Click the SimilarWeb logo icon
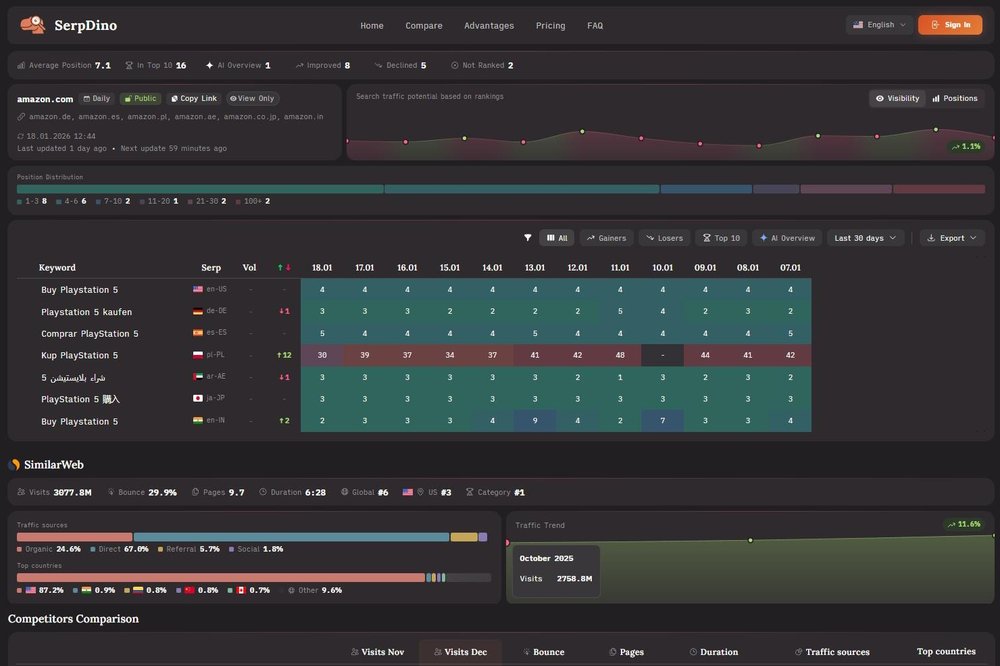This screenshot has width=1000, height=666. coord(14,465)
